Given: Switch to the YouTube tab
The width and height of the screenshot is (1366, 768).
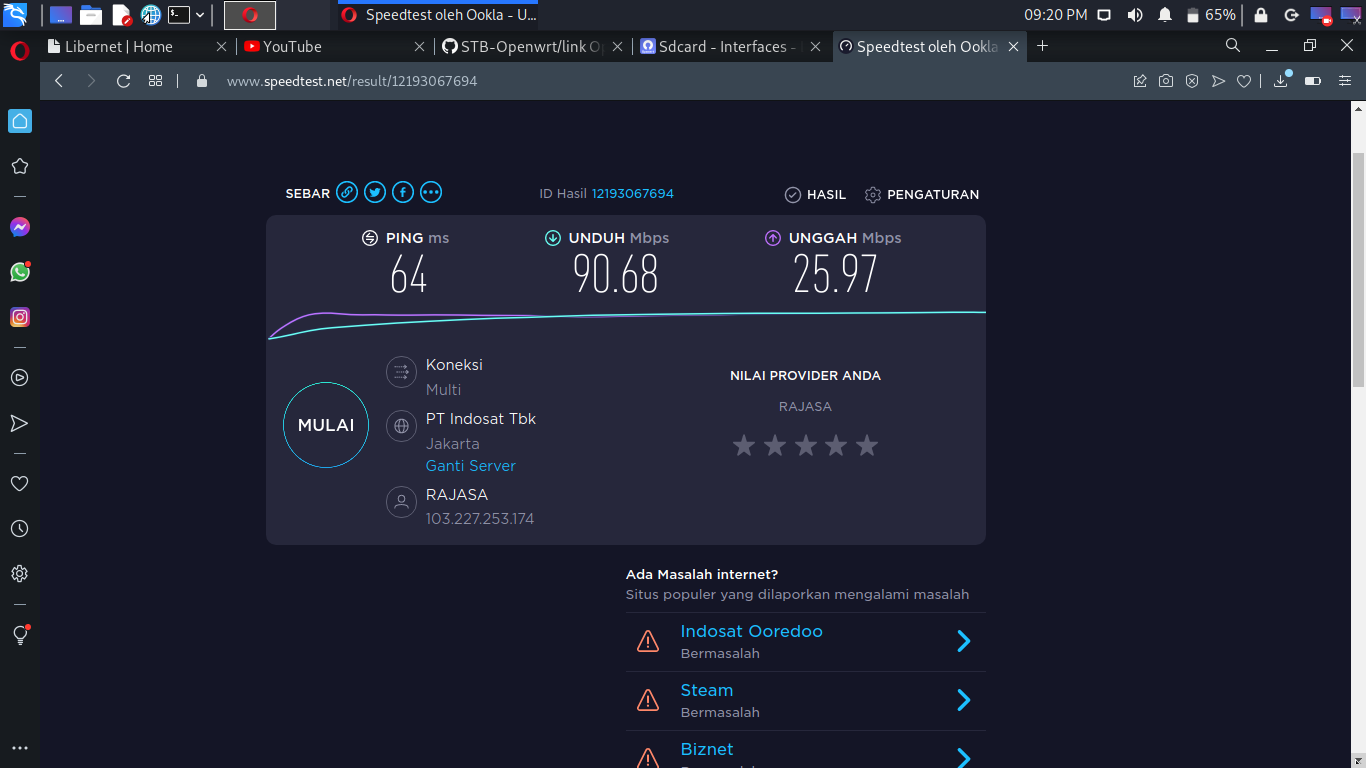Looking at the screenshot, I should tap(335, 47).
